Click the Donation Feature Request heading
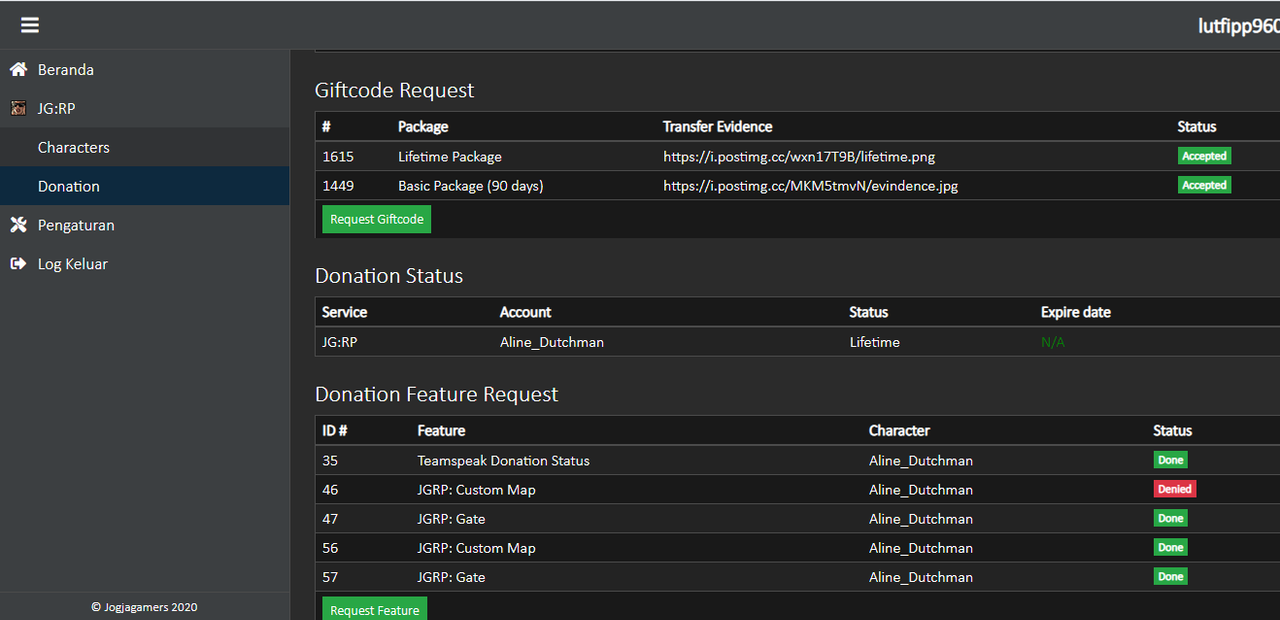This screenshot has height=620, width=1280. [437, 394]
